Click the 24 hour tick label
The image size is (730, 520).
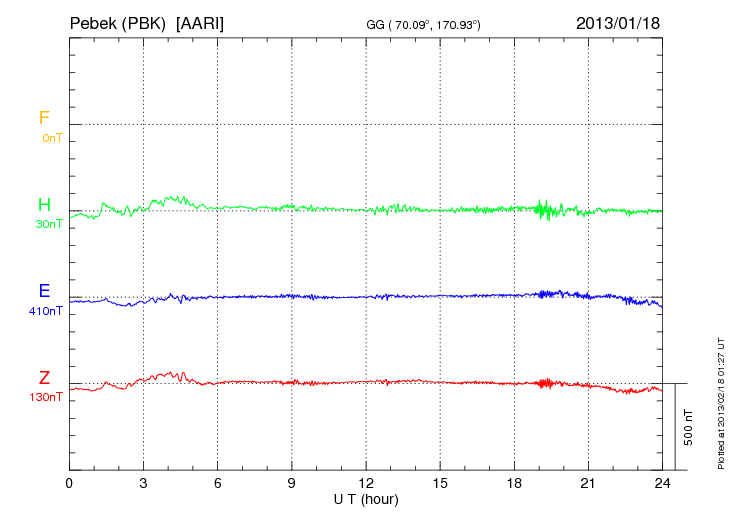pyautogui.click(x=662, y=483)
